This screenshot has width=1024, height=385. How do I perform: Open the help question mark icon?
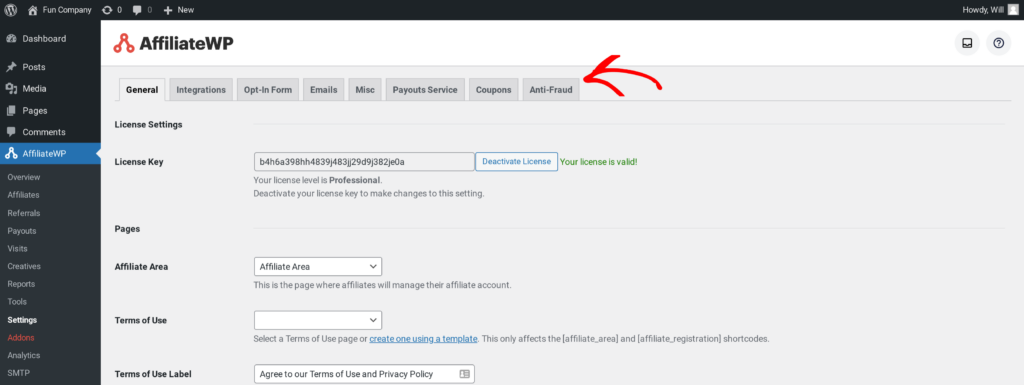pos(998,43)
